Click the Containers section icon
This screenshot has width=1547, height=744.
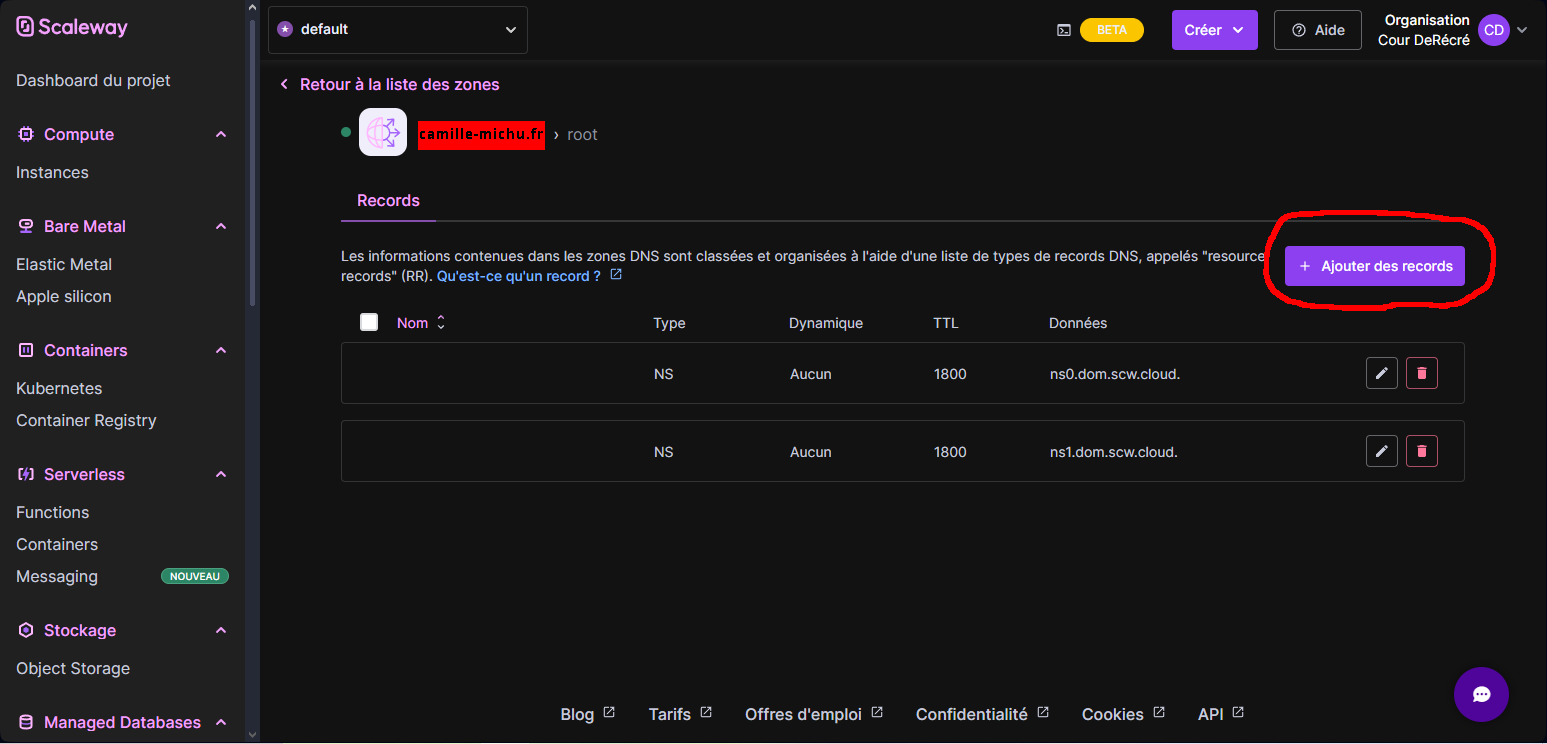tap(26, 350)
